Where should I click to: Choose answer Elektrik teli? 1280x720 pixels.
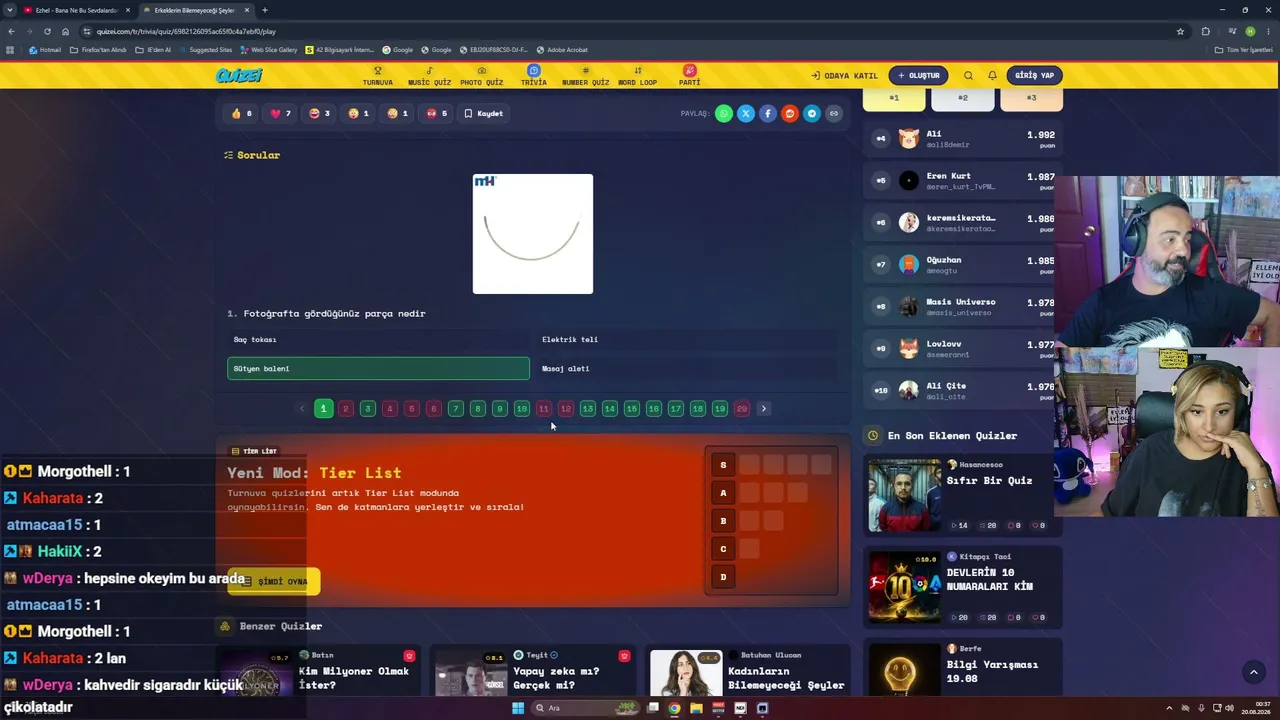tap(687, 340)
